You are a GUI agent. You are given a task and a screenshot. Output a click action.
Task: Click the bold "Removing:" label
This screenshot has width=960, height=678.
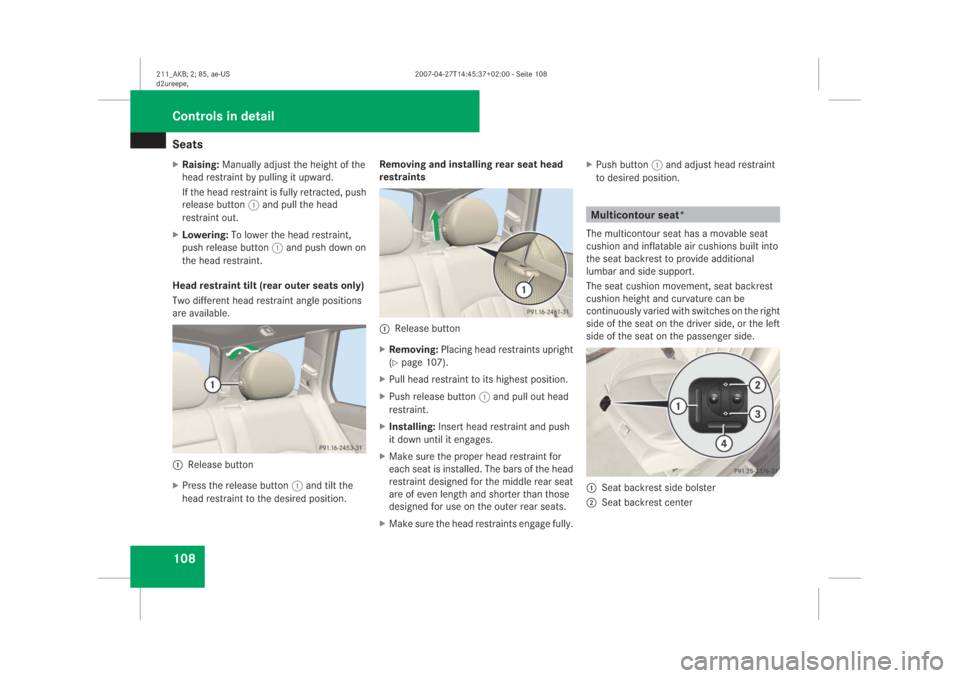pos(413,350)
